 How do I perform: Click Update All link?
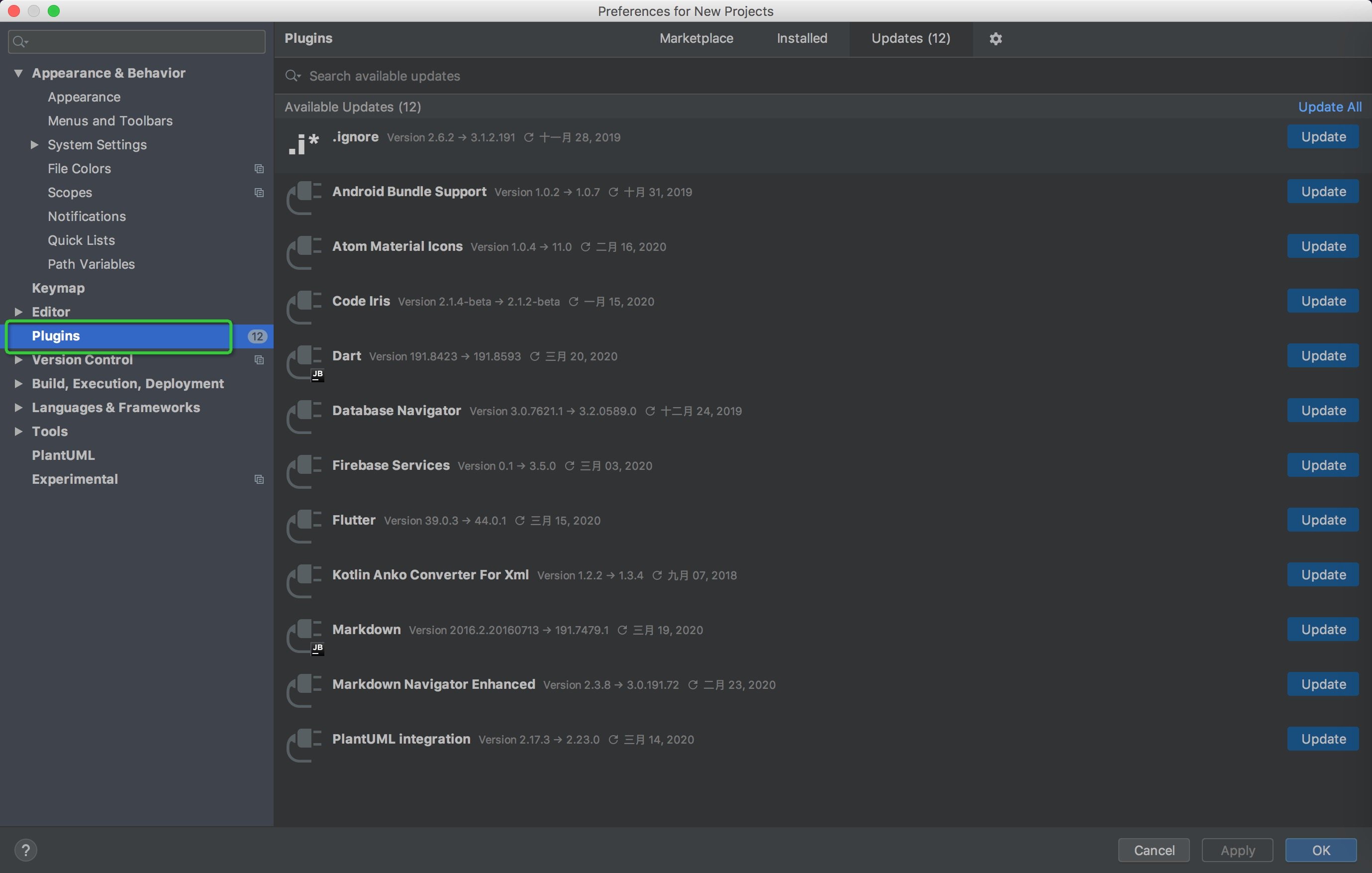[1330, 107]
